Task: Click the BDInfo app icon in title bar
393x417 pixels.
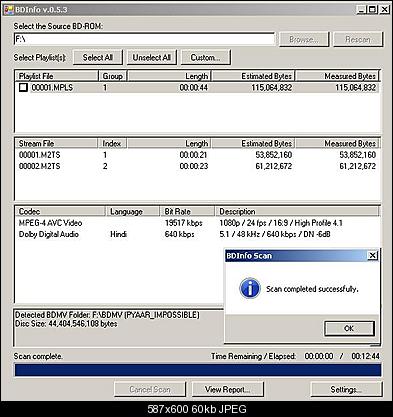Action: coord(8,9)
